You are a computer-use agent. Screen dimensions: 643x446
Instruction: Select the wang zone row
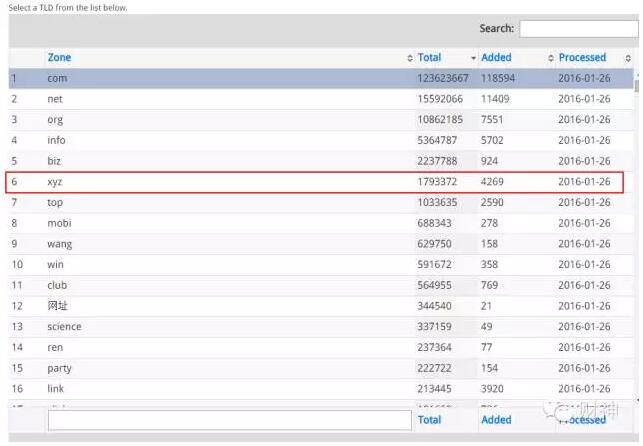pos(59,244)
